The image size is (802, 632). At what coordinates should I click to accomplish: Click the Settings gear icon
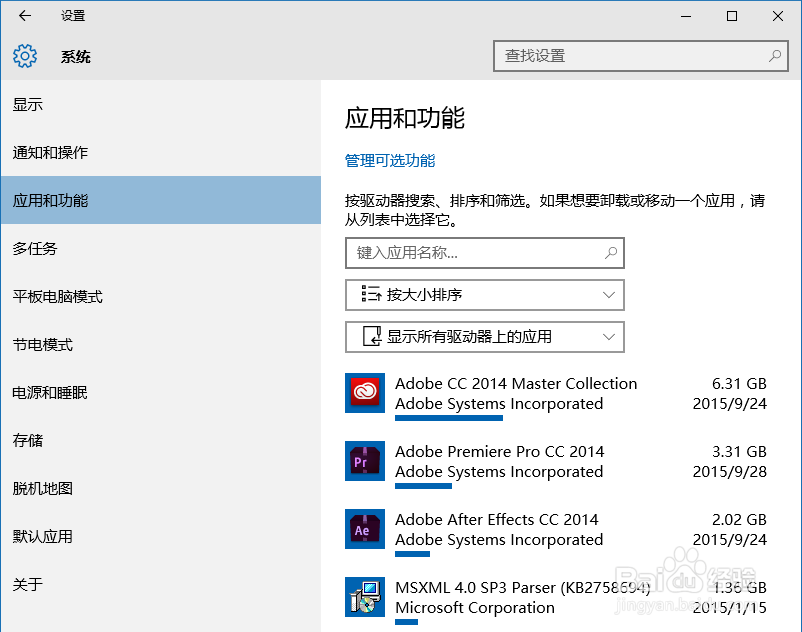pyautogui.click(x=25, y=56)
